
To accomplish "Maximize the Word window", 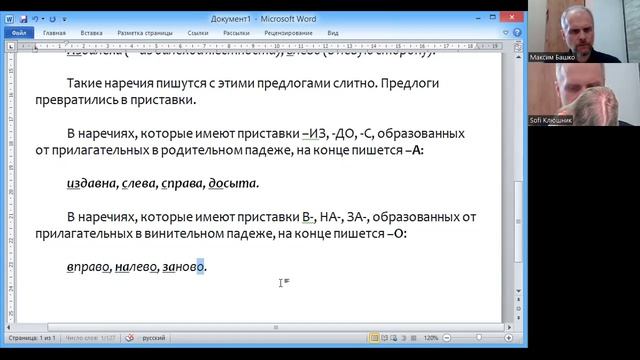I will pyautogui.click(x=492, y=18).
